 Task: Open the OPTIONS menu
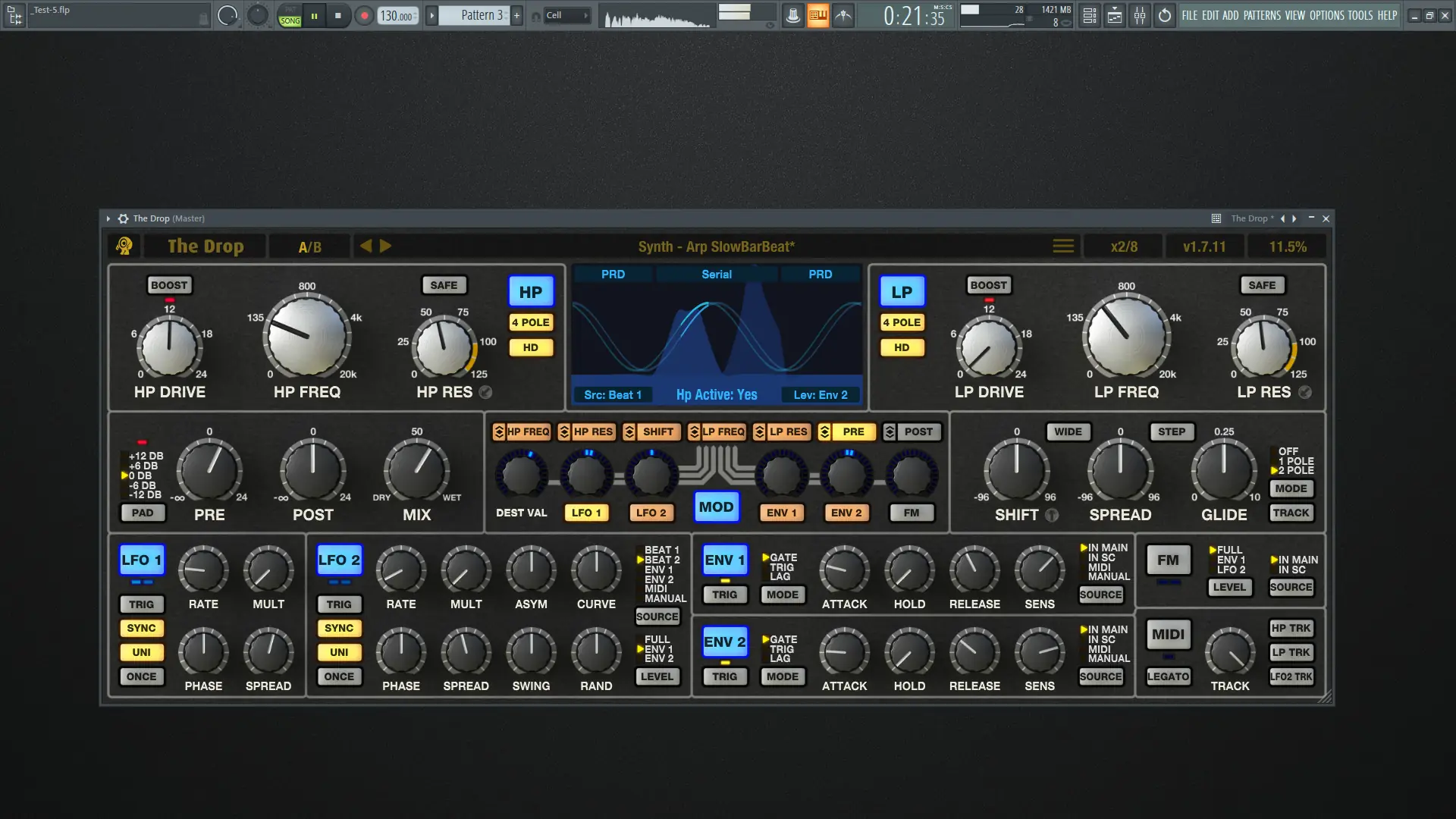tap(1326, 15)
